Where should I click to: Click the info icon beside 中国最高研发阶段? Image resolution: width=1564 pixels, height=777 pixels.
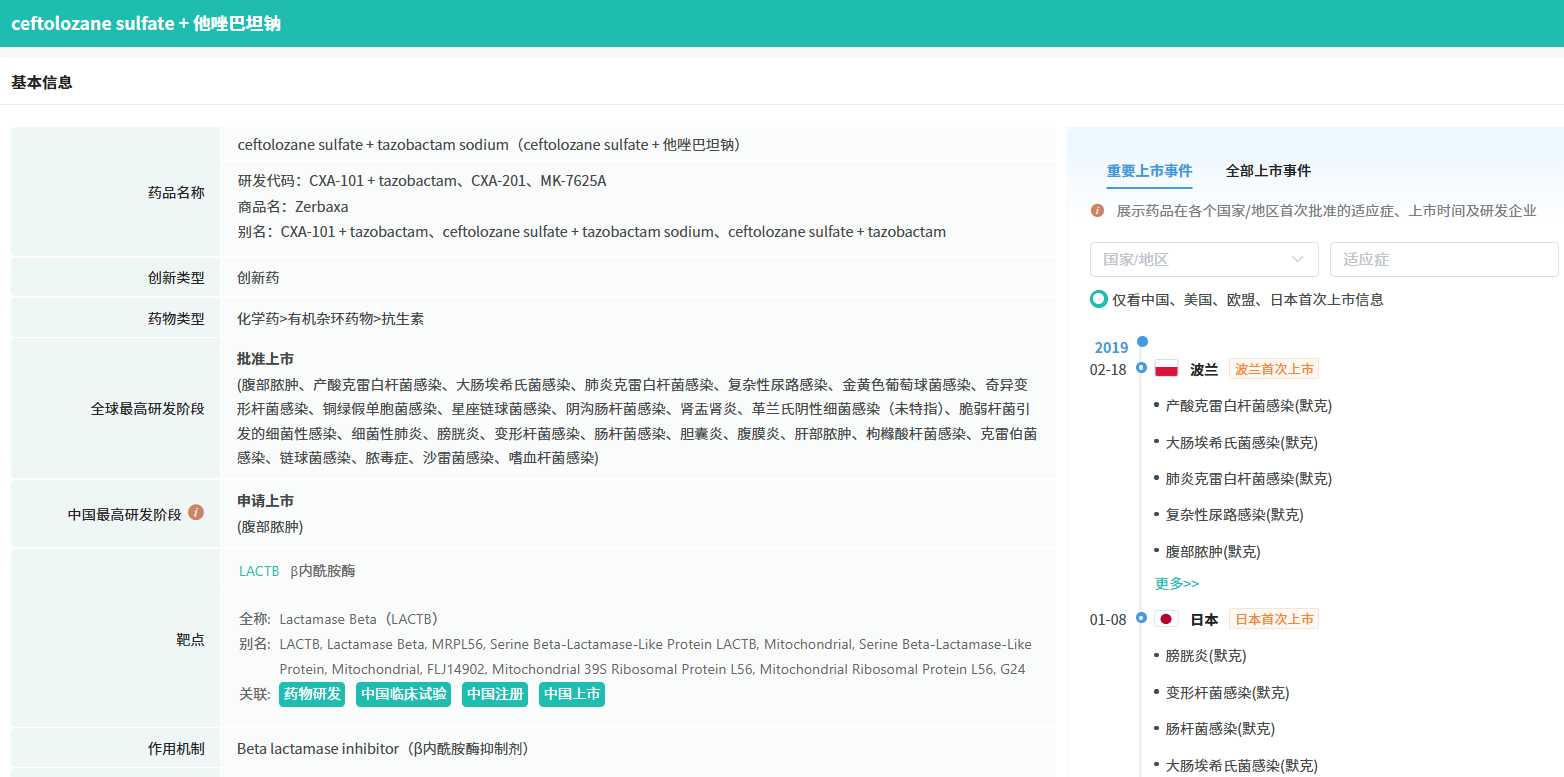coord(196,513)
